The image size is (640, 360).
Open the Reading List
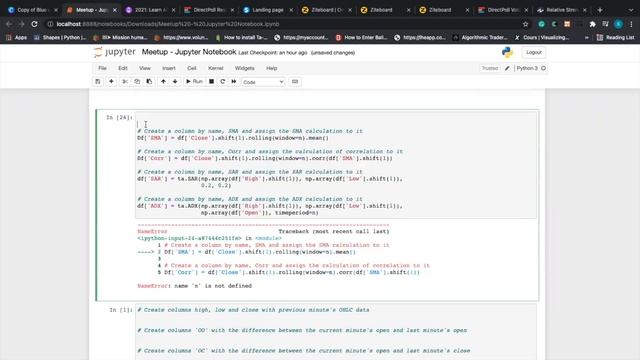point(616,38)
